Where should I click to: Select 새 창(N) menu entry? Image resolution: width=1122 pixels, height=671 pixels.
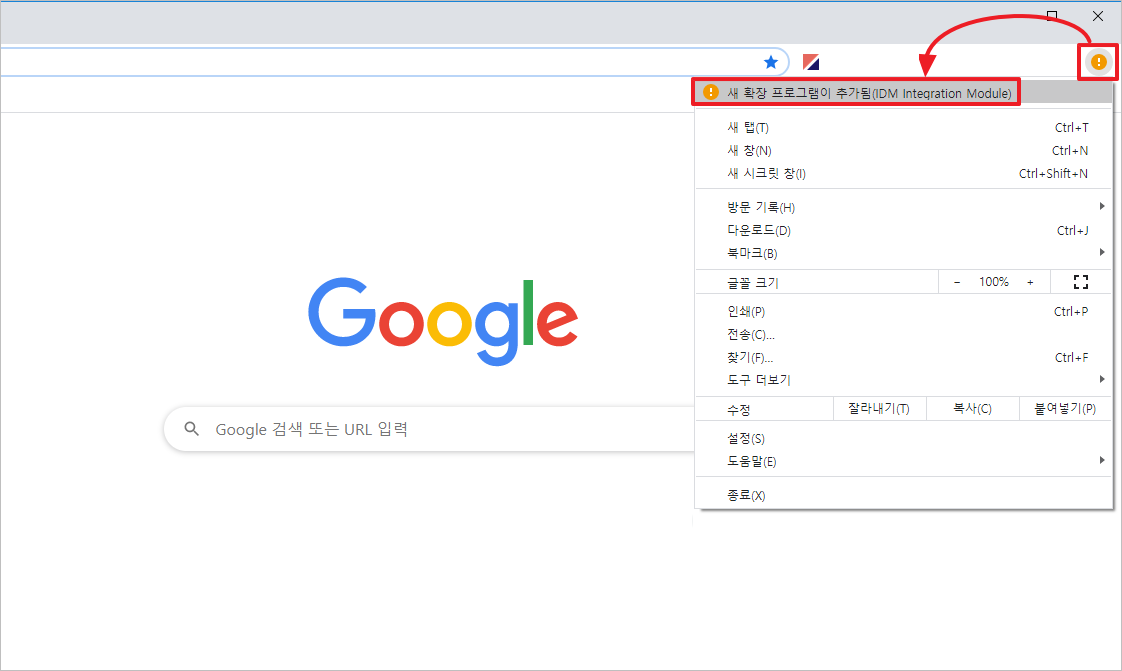click(x=904, y=150)
